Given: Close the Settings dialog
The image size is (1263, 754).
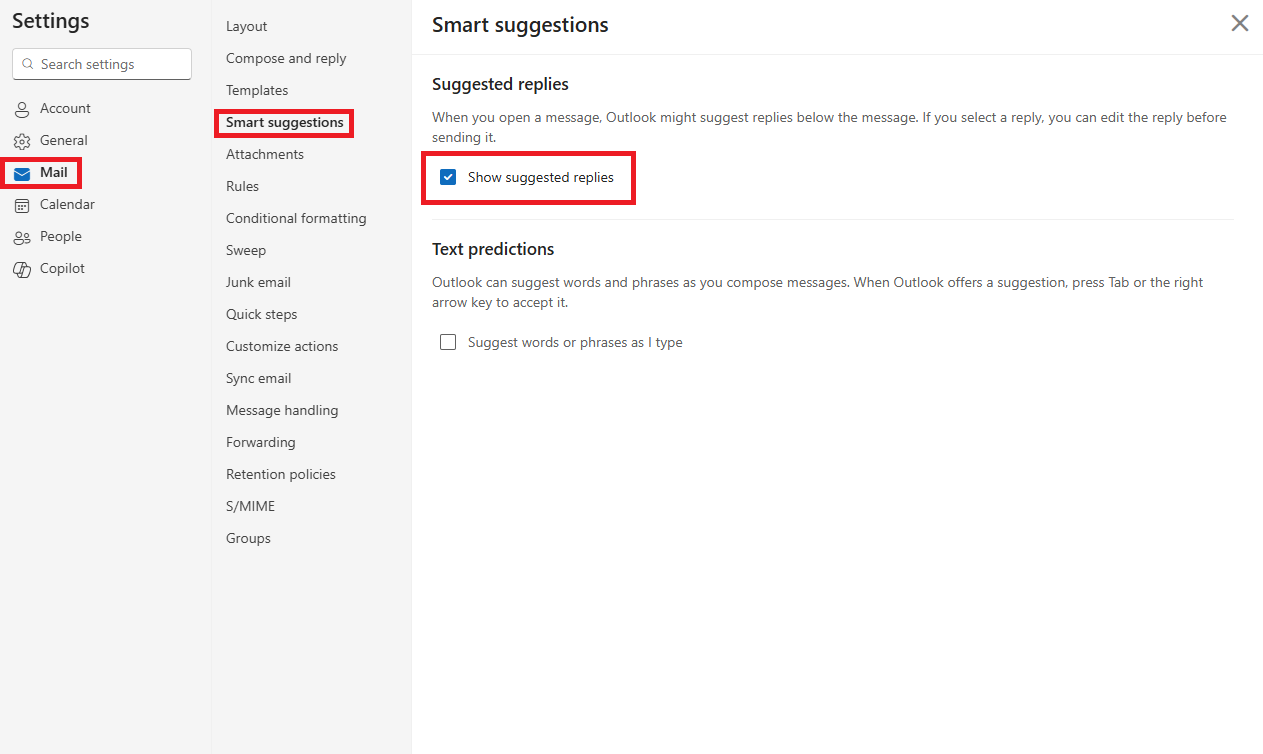Looking at the screenshot, I should point(1239,23).
